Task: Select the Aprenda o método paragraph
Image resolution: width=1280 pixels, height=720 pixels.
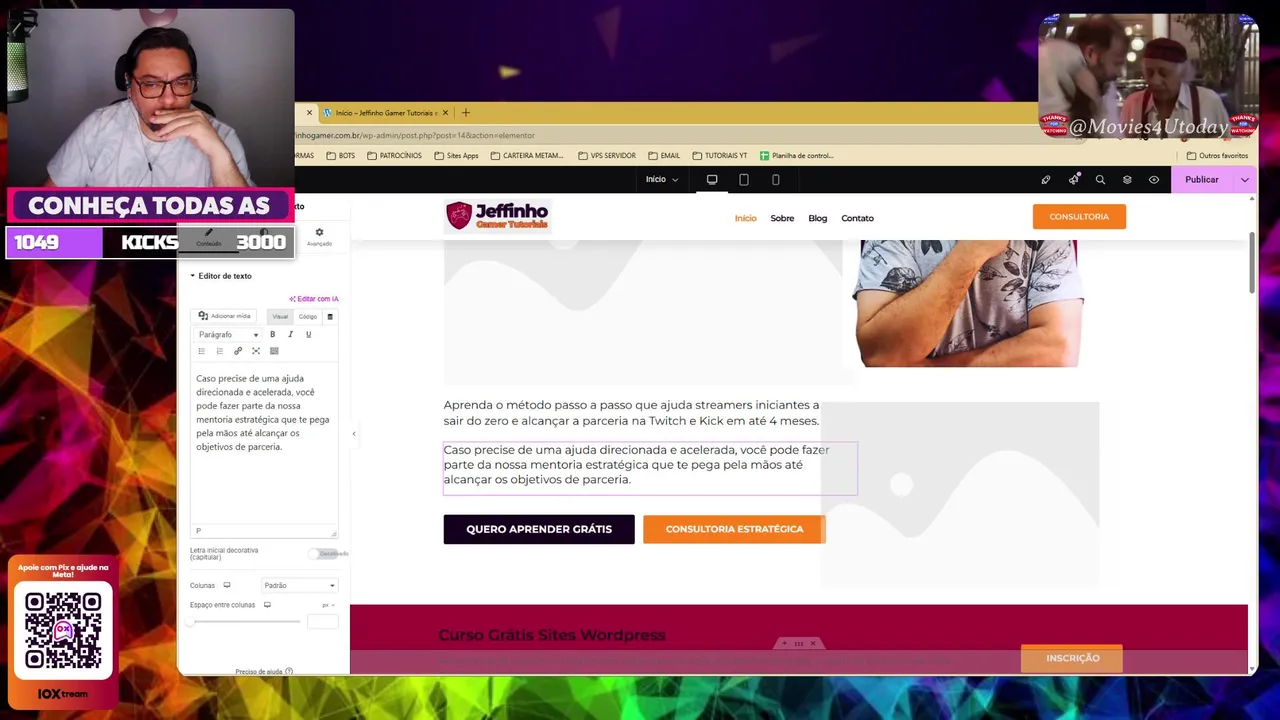Action: coord(632,413)
